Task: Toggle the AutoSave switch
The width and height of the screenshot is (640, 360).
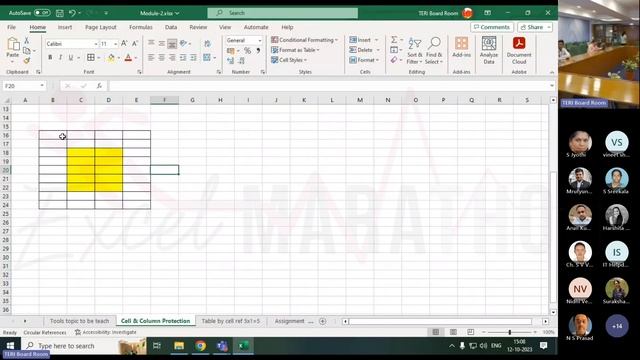Action: 42,13
